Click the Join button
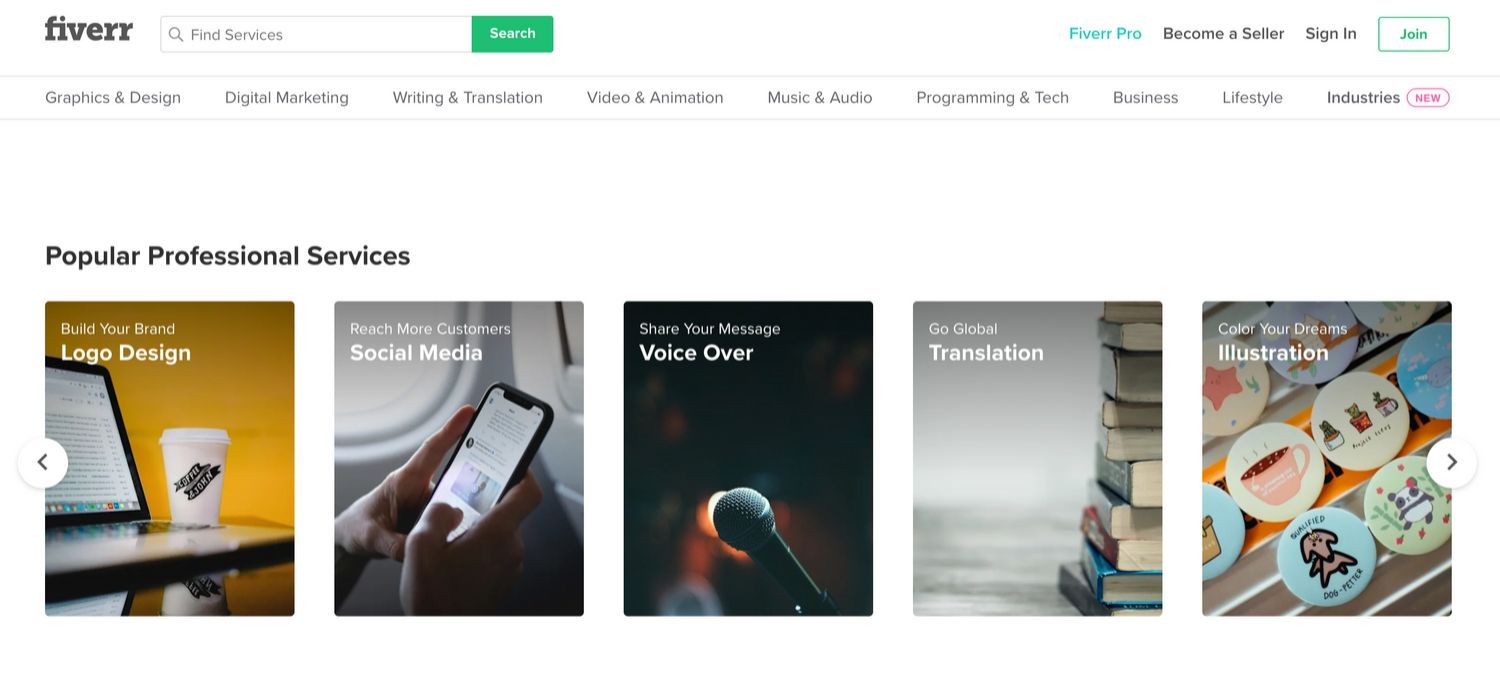 pos(1413,34)
